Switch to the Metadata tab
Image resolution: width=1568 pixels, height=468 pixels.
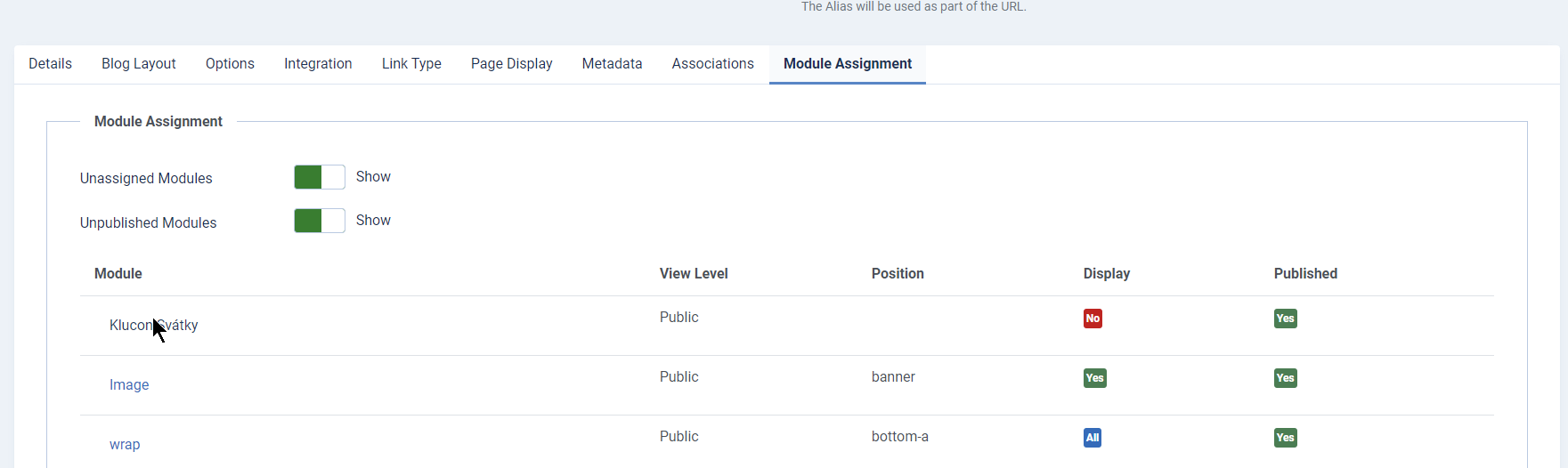[612, 64]
